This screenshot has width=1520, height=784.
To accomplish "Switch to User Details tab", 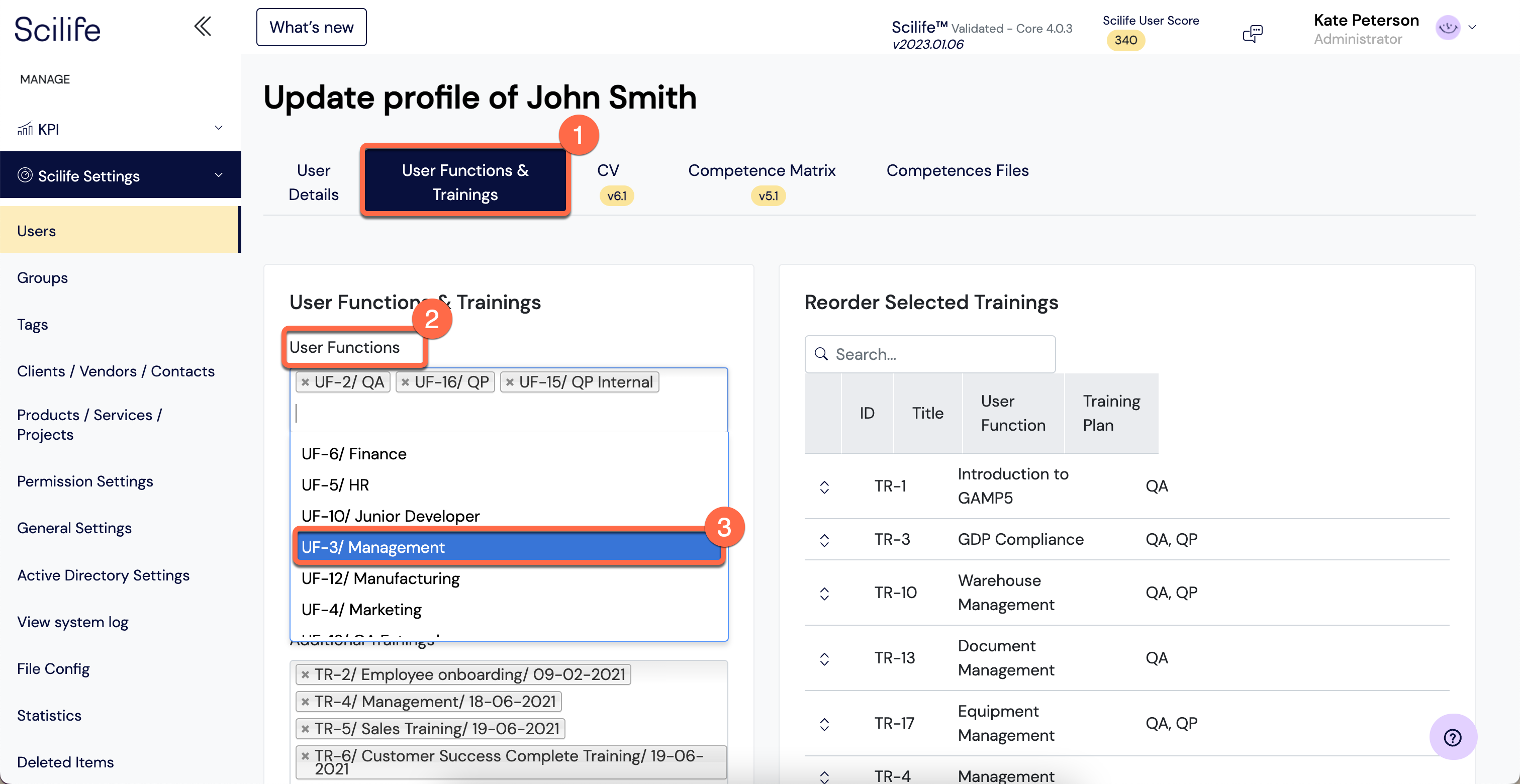I will (x=313, y=182).
